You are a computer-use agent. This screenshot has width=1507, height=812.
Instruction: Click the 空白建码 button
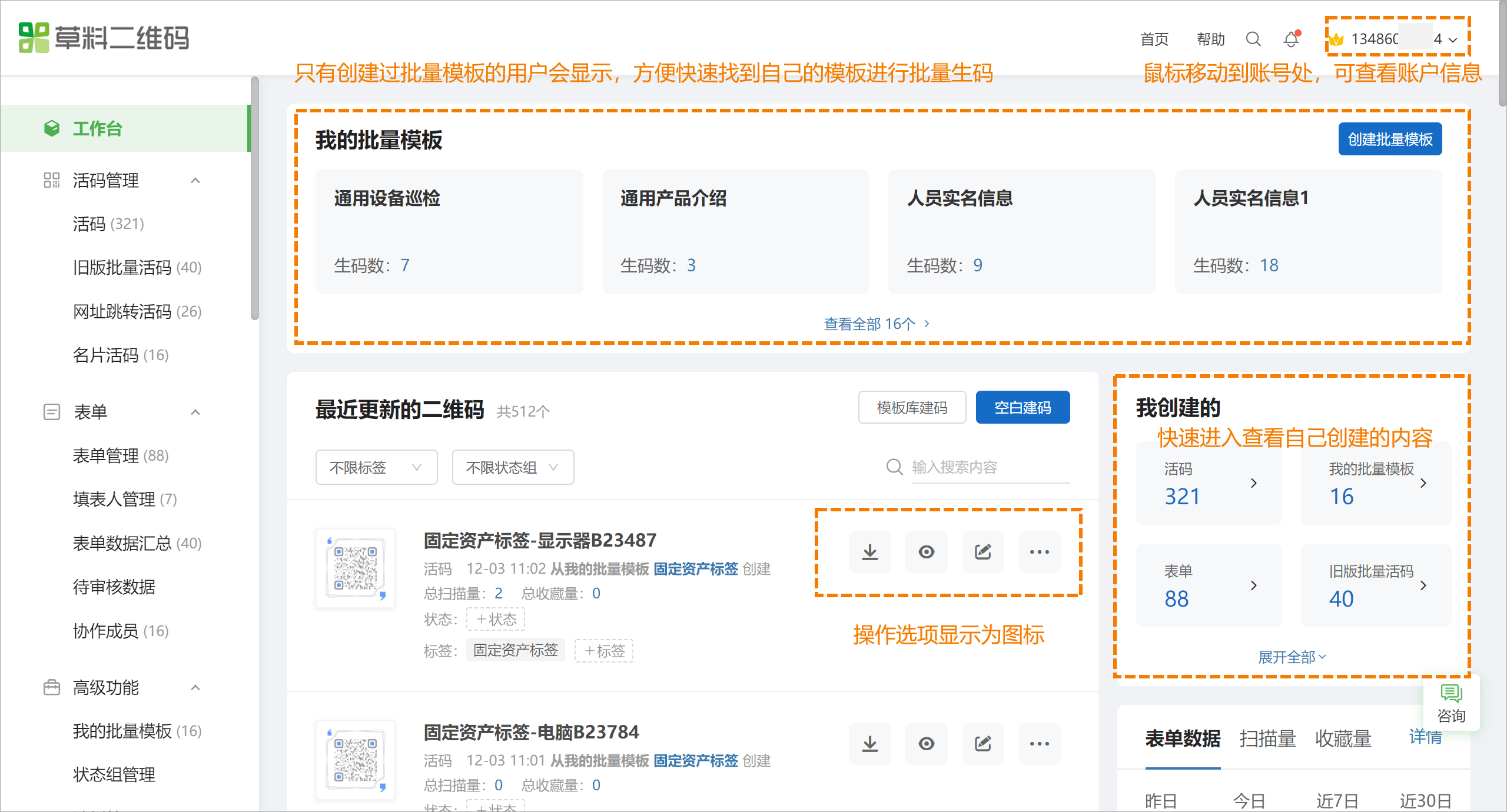1023,407
